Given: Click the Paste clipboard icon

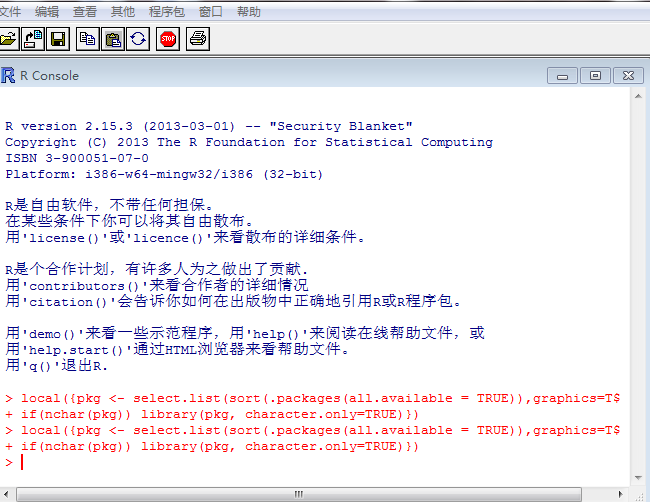Looking at the screenshot, I should [x=113, y=39].
